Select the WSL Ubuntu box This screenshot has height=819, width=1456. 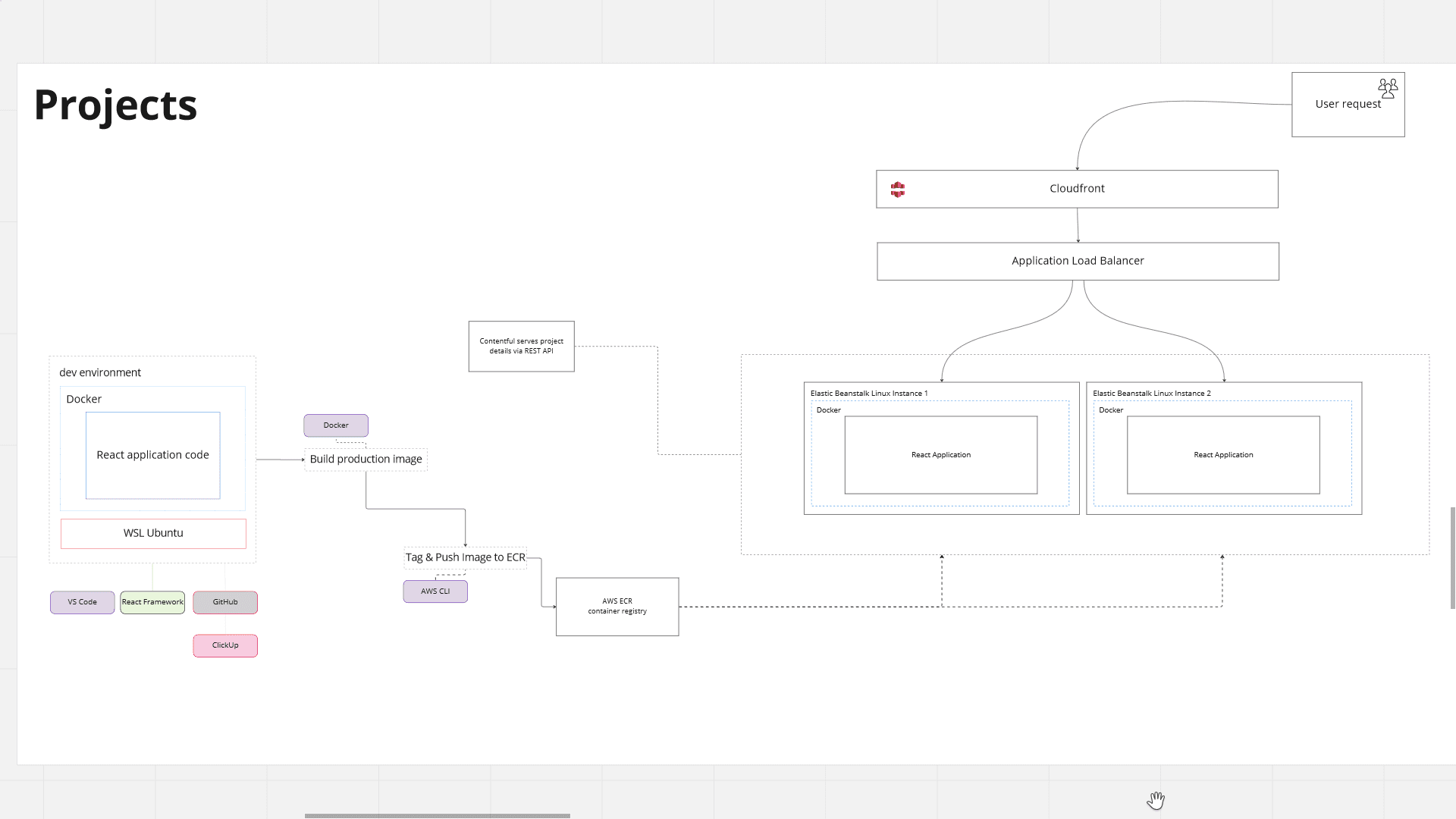coord(153,533)
